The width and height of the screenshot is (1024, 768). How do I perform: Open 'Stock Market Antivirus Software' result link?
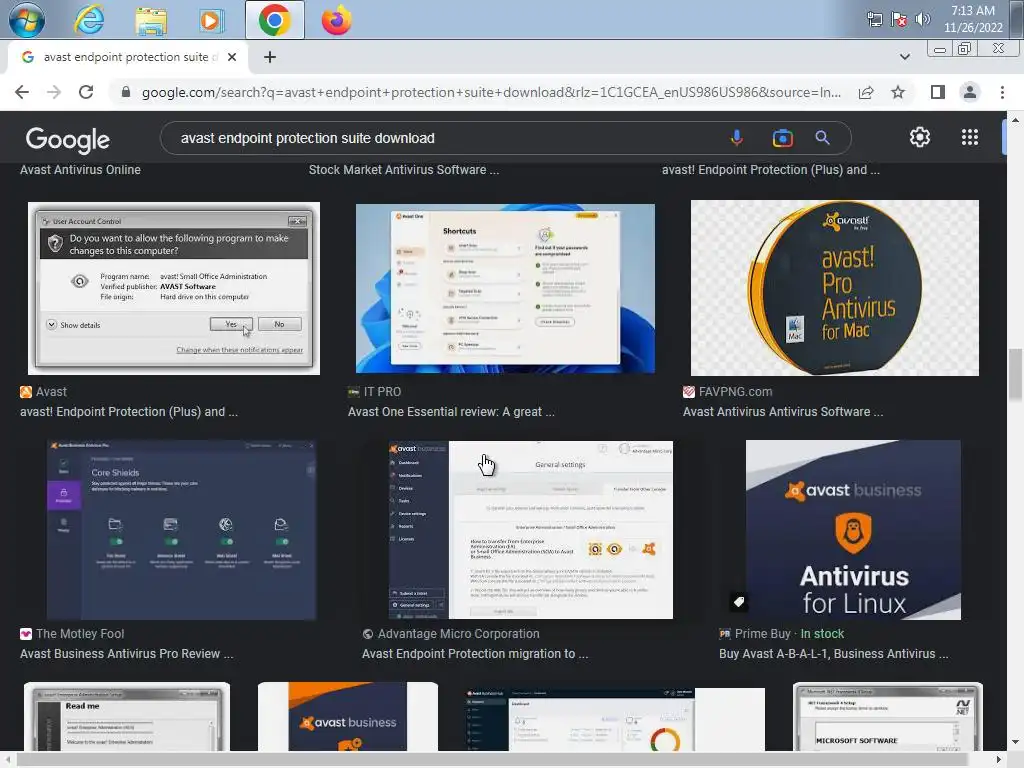[404, 170]
